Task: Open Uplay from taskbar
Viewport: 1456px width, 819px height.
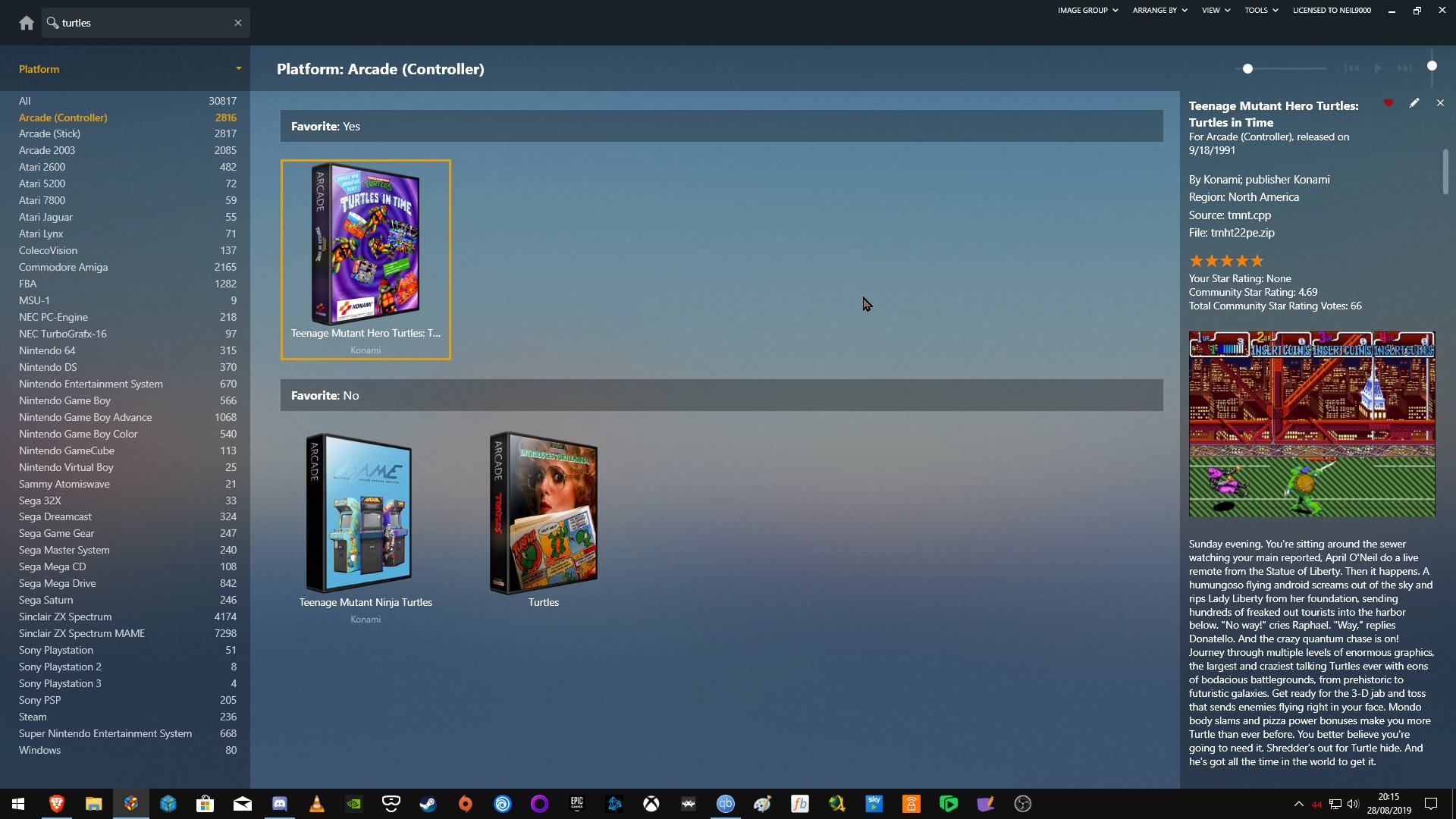Action: [x=502, y=804]
